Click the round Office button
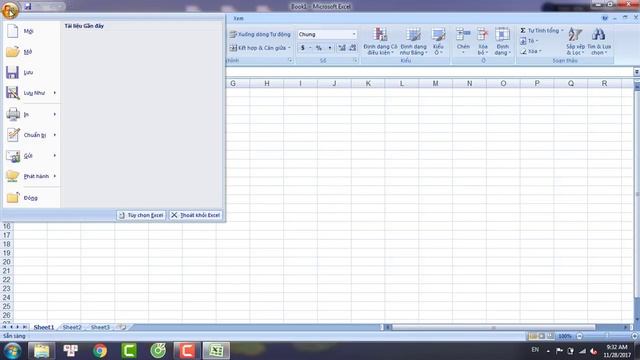Viewport: 640px width, 360px height. pyautogui.click(x=9, y=10)
